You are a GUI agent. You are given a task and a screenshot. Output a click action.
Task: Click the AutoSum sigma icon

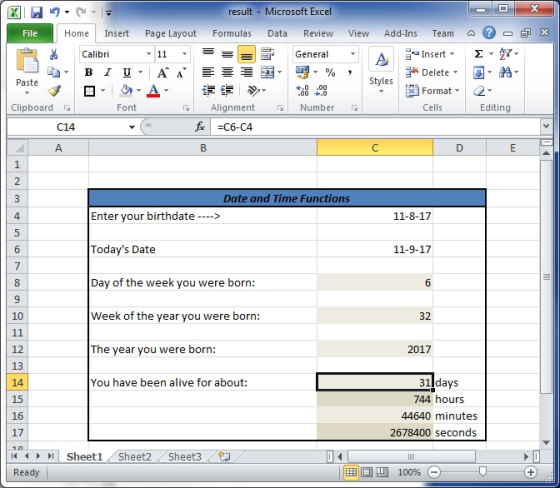[479, 54]
